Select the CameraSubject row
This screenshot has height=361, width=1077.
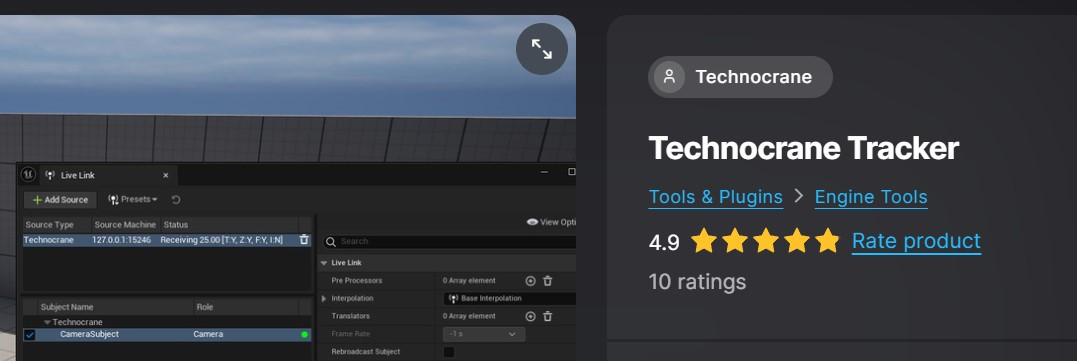tap(167, 335)
